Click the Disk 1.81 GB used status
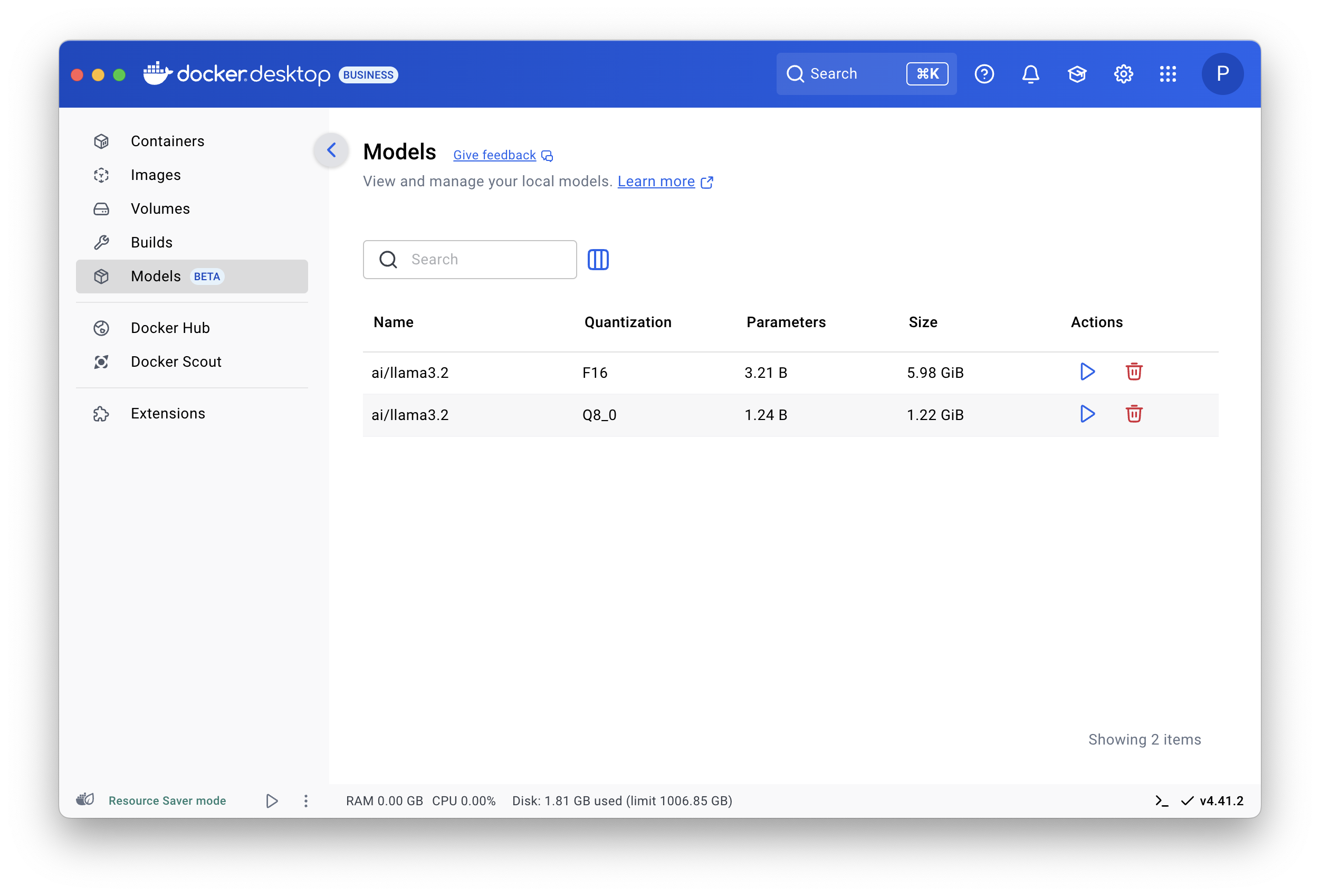This screenshot has height=896, width=1320. point(622,801)
